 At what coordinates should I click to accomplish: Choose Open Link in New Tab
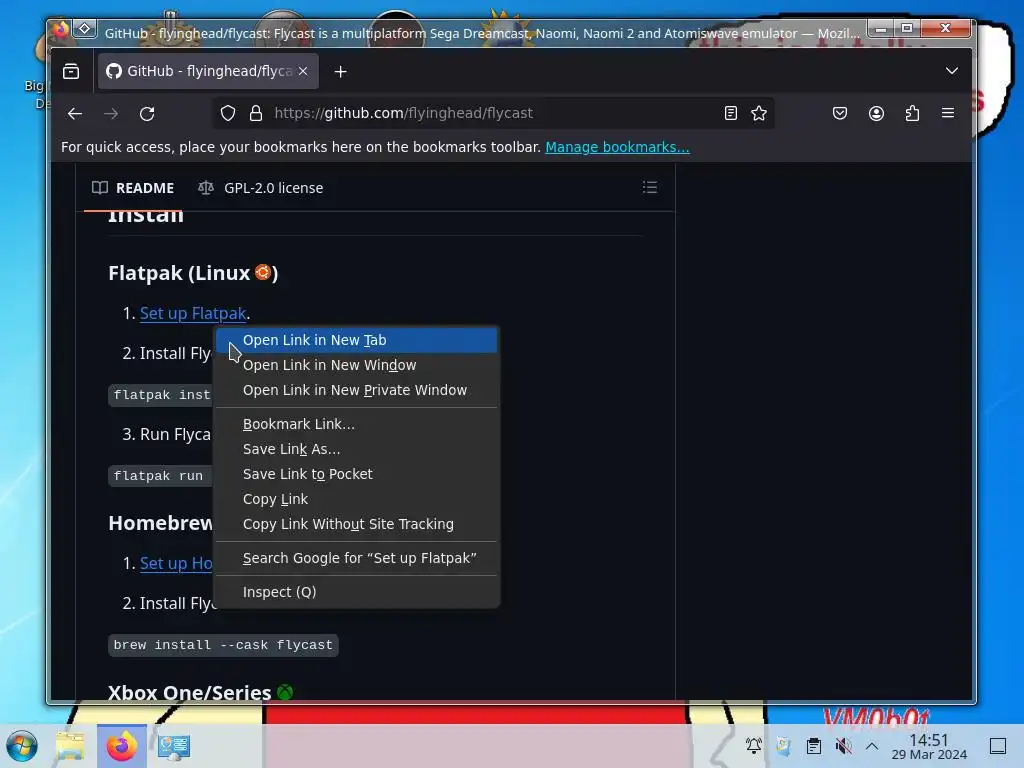point(357,340)
